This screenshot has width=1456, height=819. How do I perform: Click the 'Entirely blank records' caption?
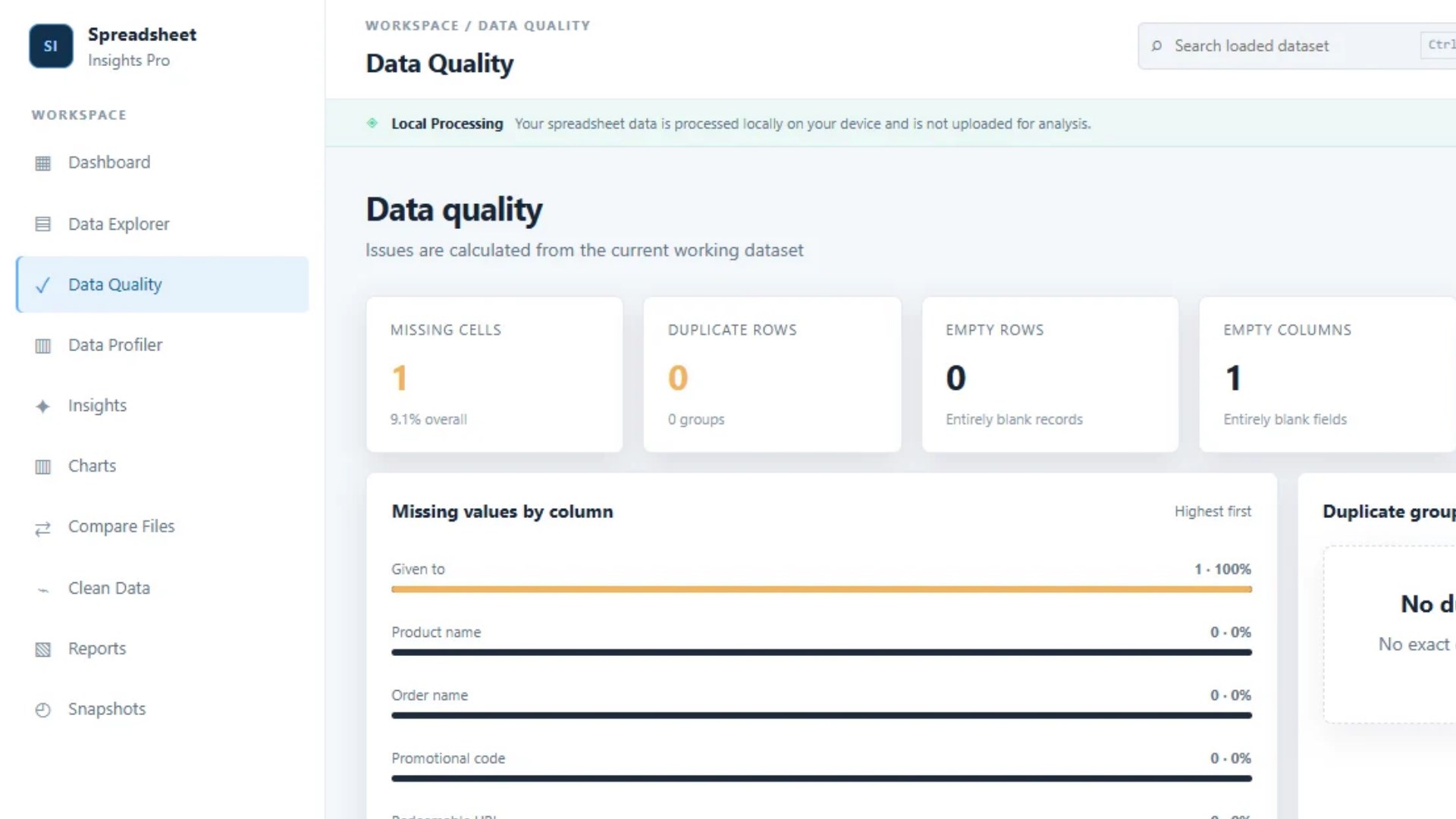point(1014,419)
